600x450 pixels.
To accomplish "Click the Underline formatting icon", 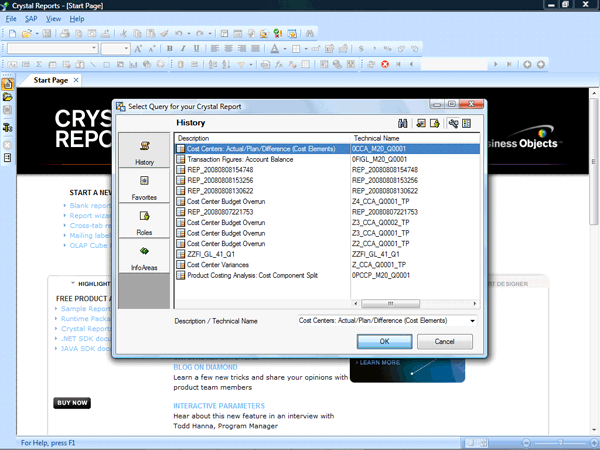I will click(x=196, y=48).
